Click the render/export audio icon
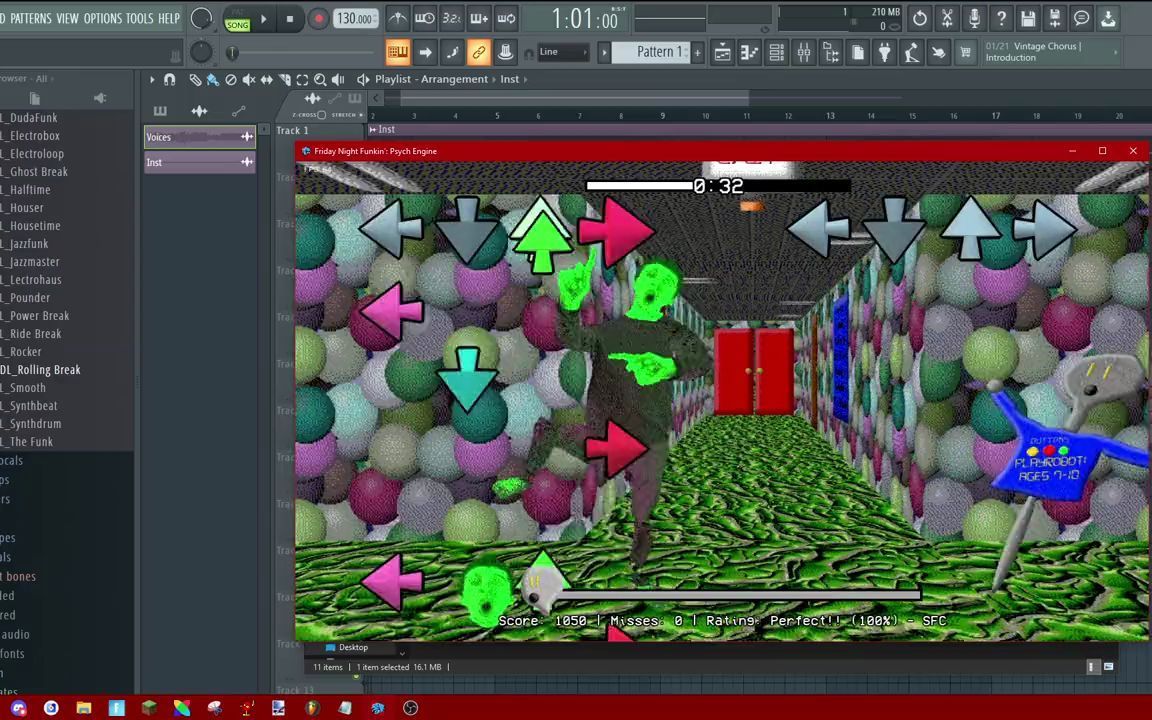Viewport: 1152px width, 720px height. click(x=1055, y=18)
